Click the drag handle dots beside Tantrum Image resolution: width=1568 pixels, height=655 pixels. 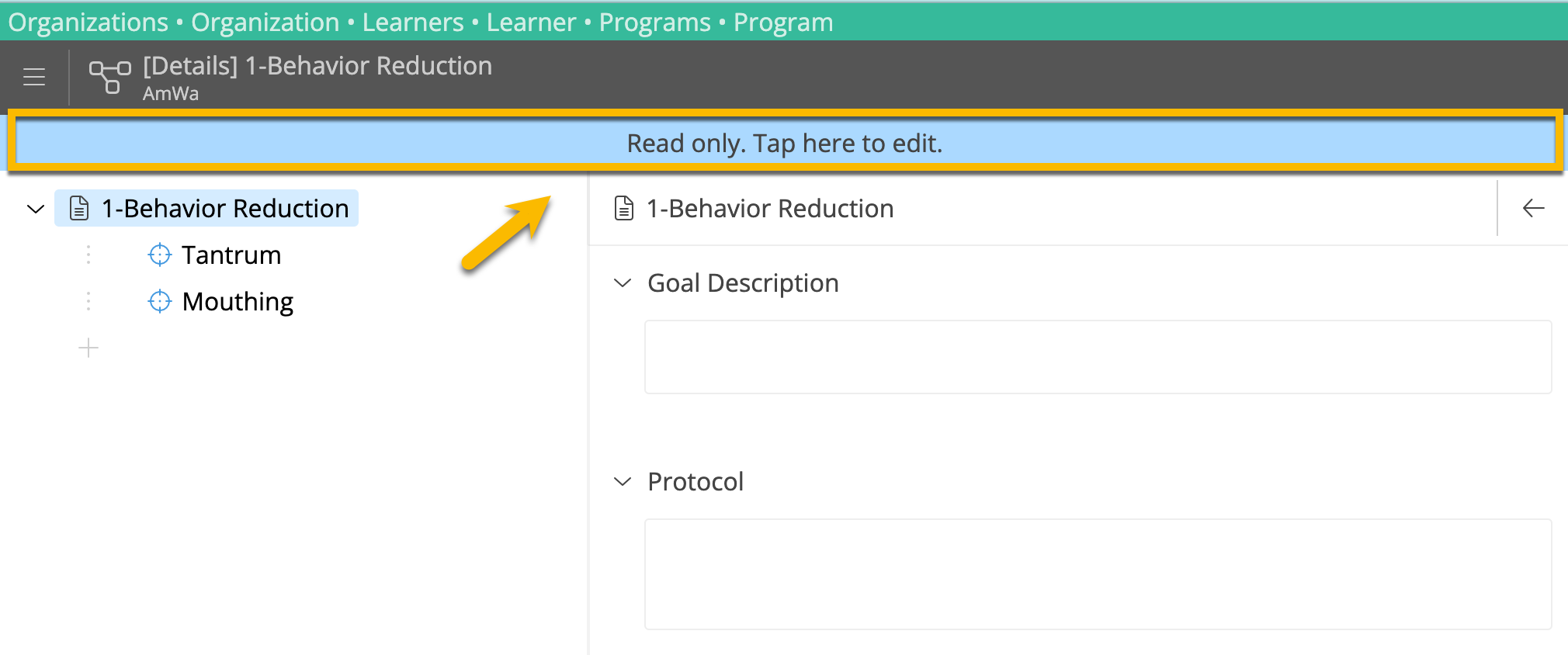[x=88, y=255]
